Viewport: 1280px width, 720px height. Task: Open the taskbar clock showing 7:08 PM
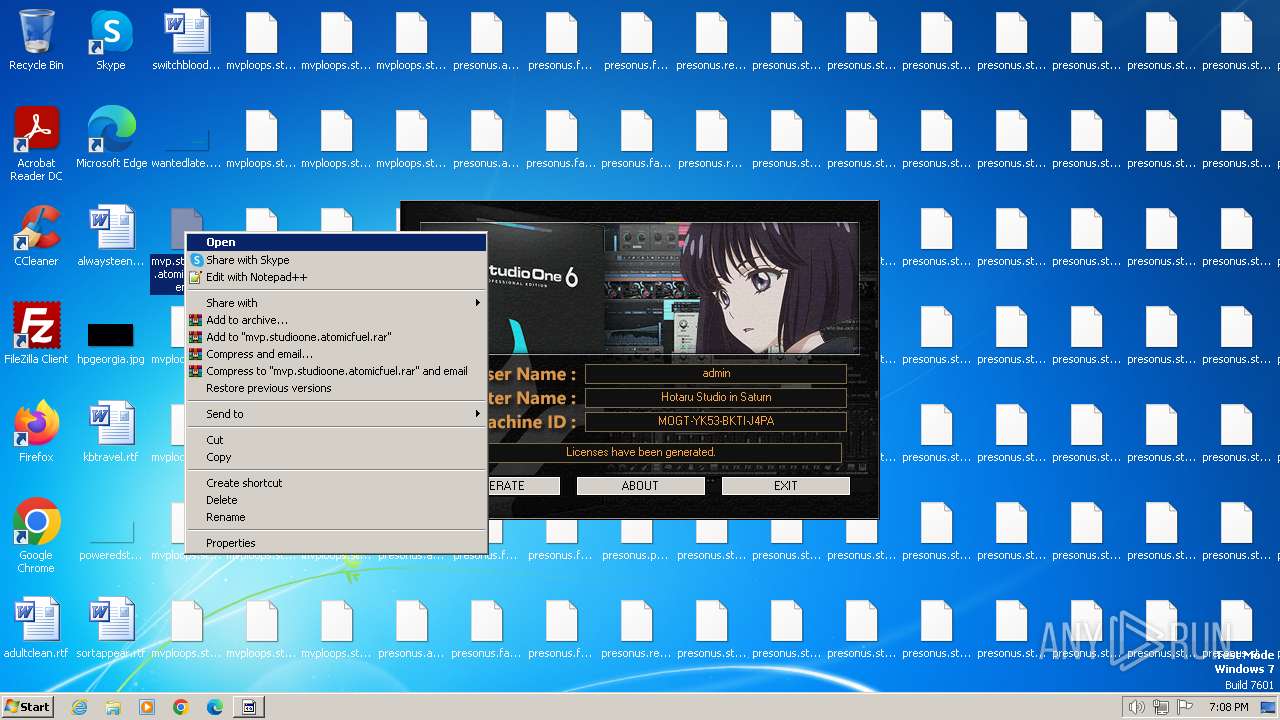1228,707
